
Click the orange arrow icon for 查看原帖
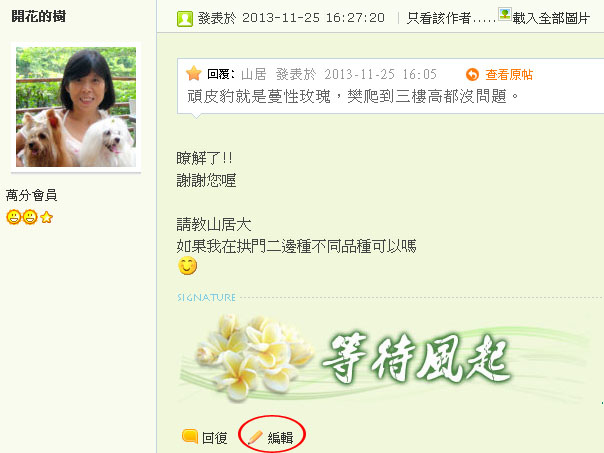(x=472, y=74)
